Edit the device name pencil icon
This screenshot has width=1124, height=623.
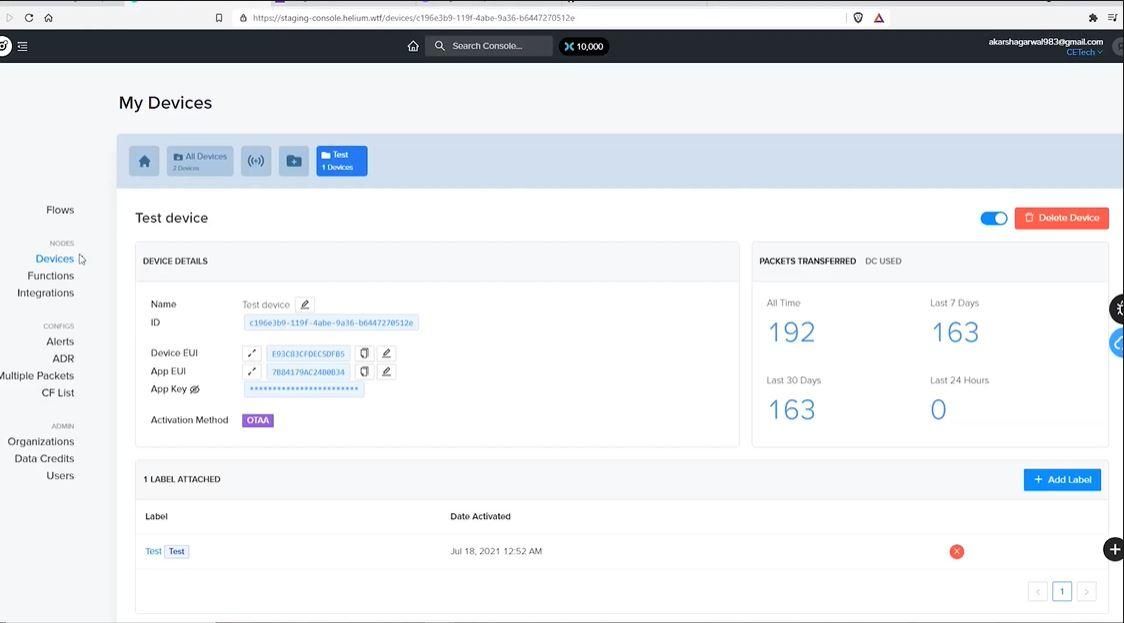click(305, 305)
